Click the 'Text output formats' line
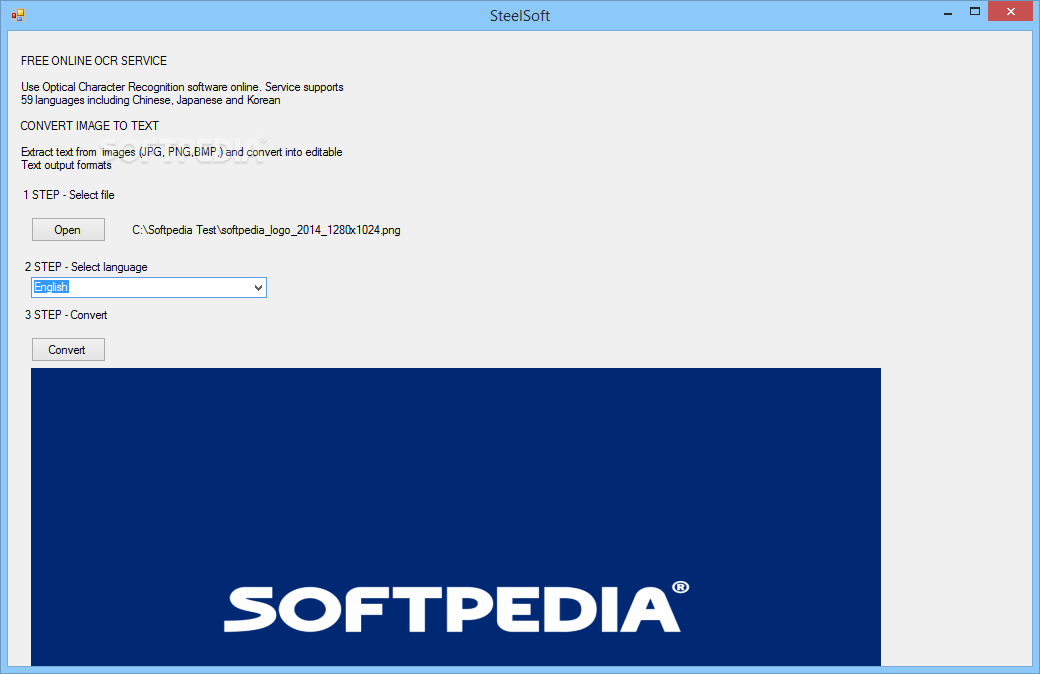Screen dimensions: 1040x674 66,165
